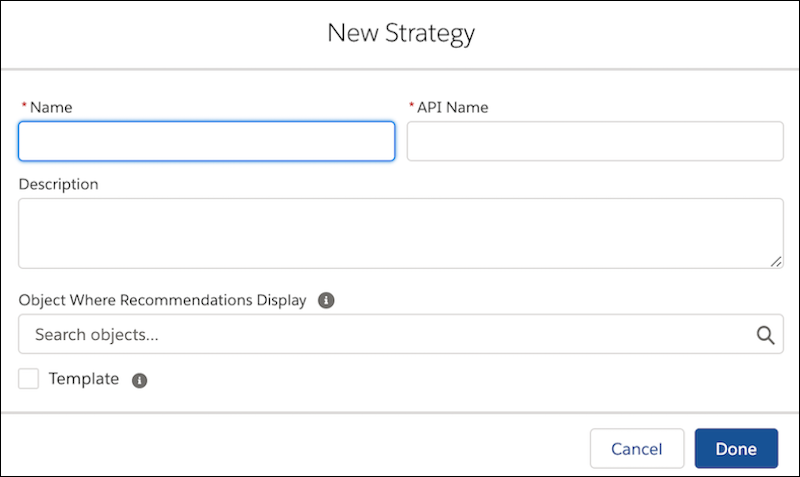Click the New Strategy dialog title
This screenshot has width=800, height=477.
point(401,34)
